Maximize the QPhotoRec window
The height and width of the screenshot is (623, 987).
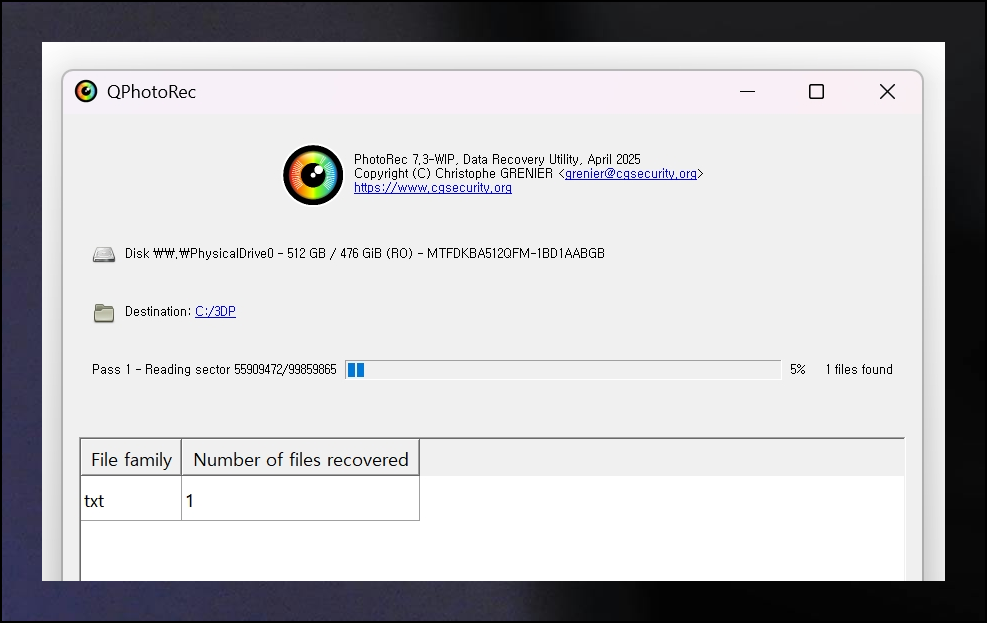point(816,92)
